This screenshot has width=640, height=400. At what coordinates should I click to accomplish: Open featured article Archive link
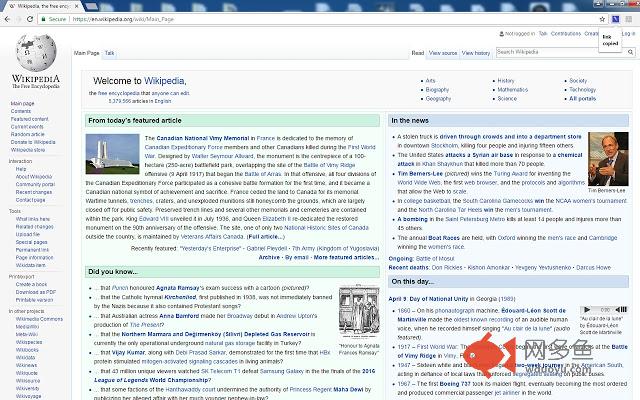pyautogui.click(x=269, y=258)
